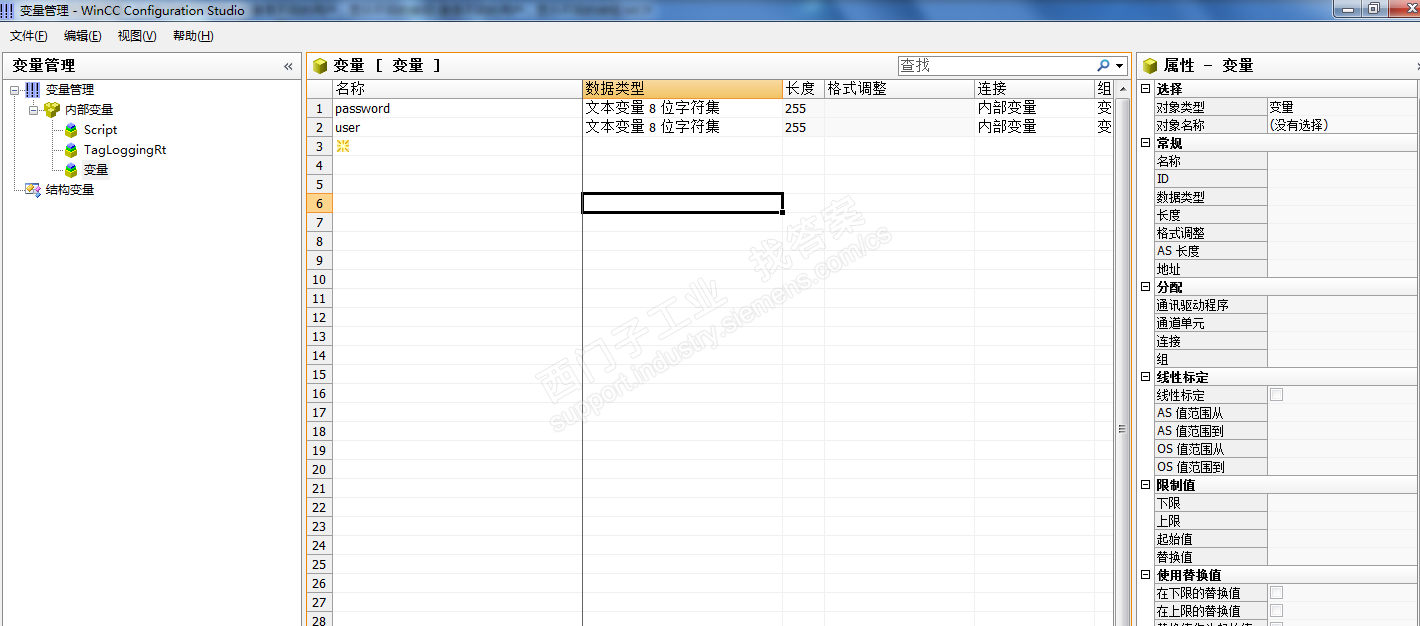Click the Script tag group icon
This screenshot has width=1420, height=626.
[x=71, y=130]
